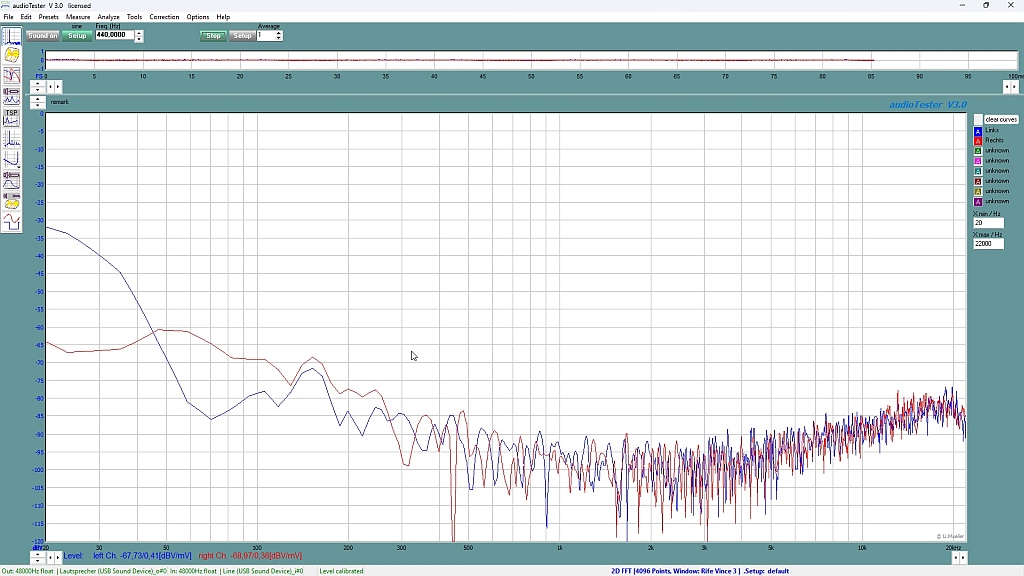Select the TSP measurement icon

pyautogui.click(x=12, y=118)
